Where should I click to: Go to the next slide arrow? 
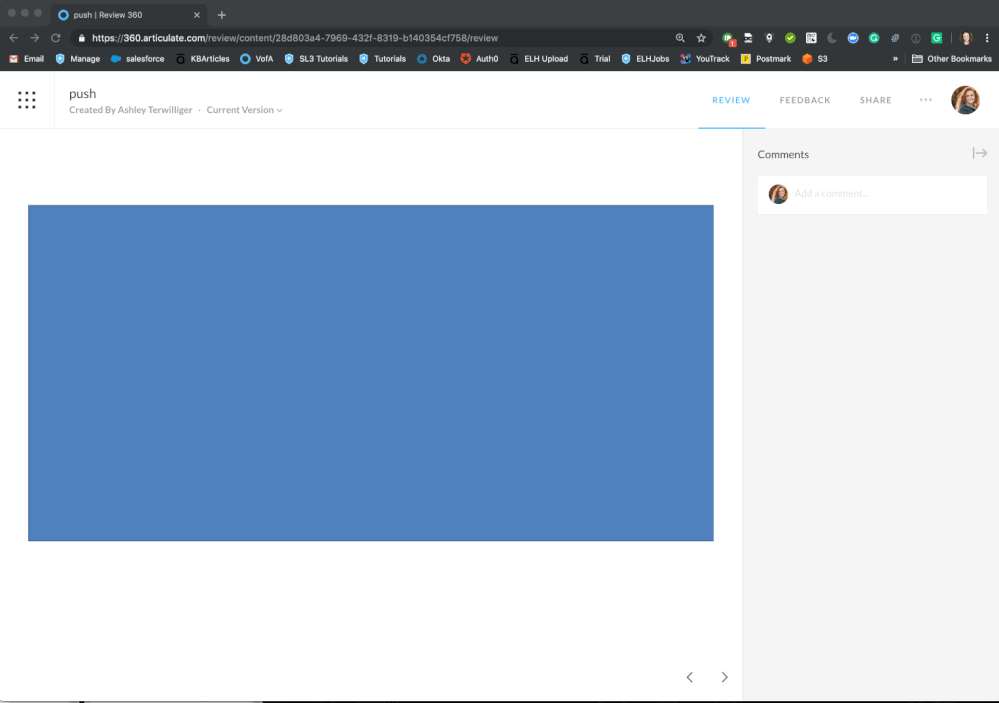coord(724,677)
